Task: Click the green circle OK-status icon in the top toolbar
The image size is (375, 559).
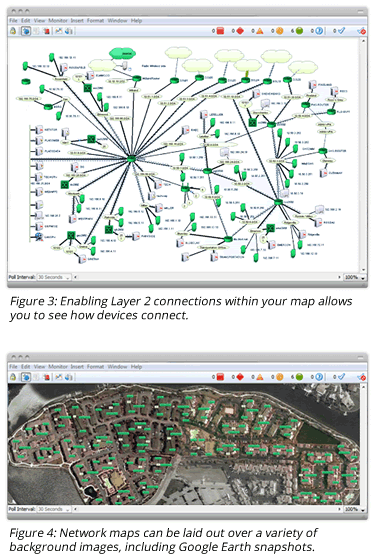Action: [299, 31]
